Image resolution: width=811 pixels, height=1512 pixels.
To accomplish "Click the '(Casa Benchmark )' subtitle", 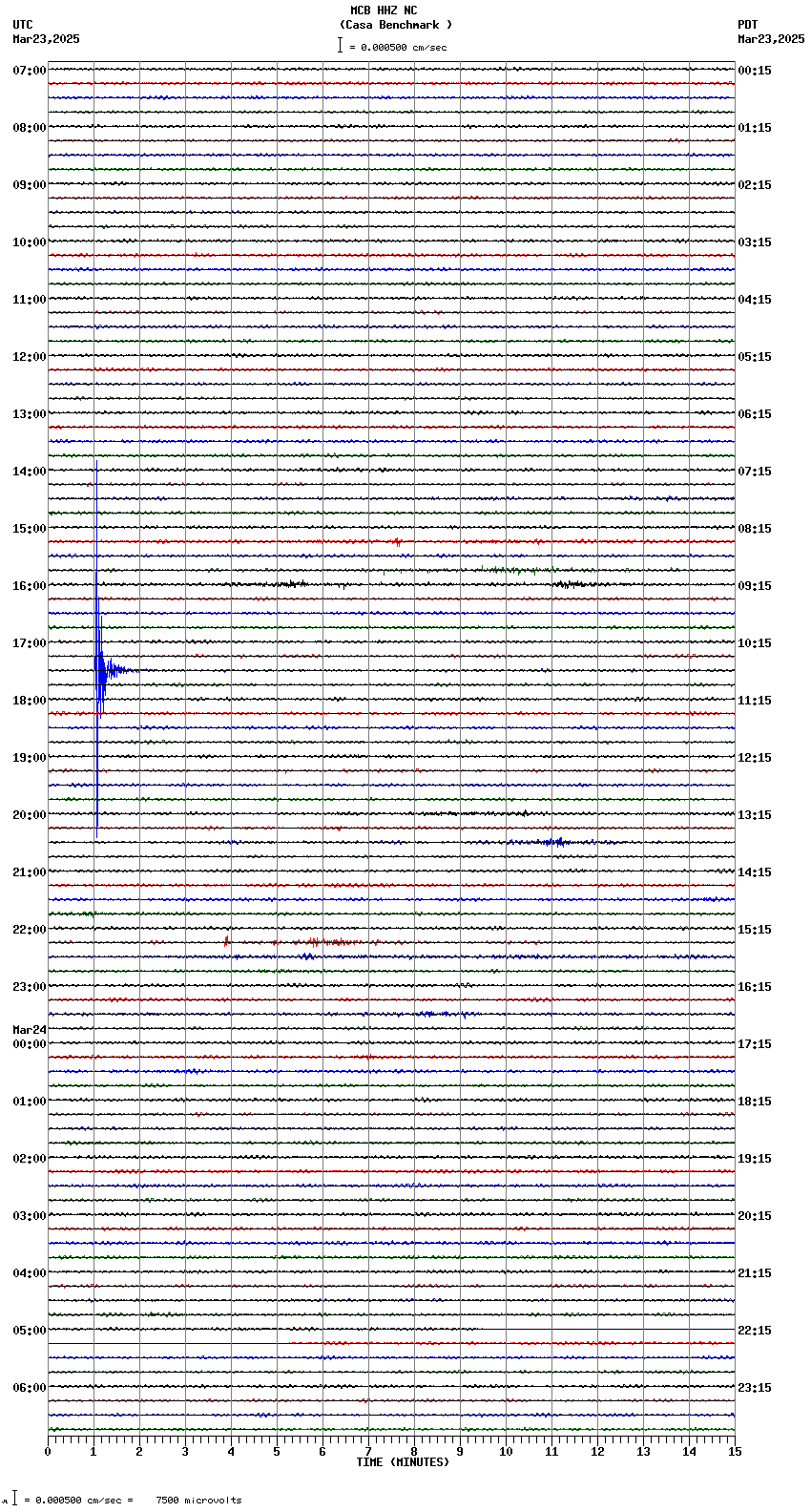I will tap(396, 25).
